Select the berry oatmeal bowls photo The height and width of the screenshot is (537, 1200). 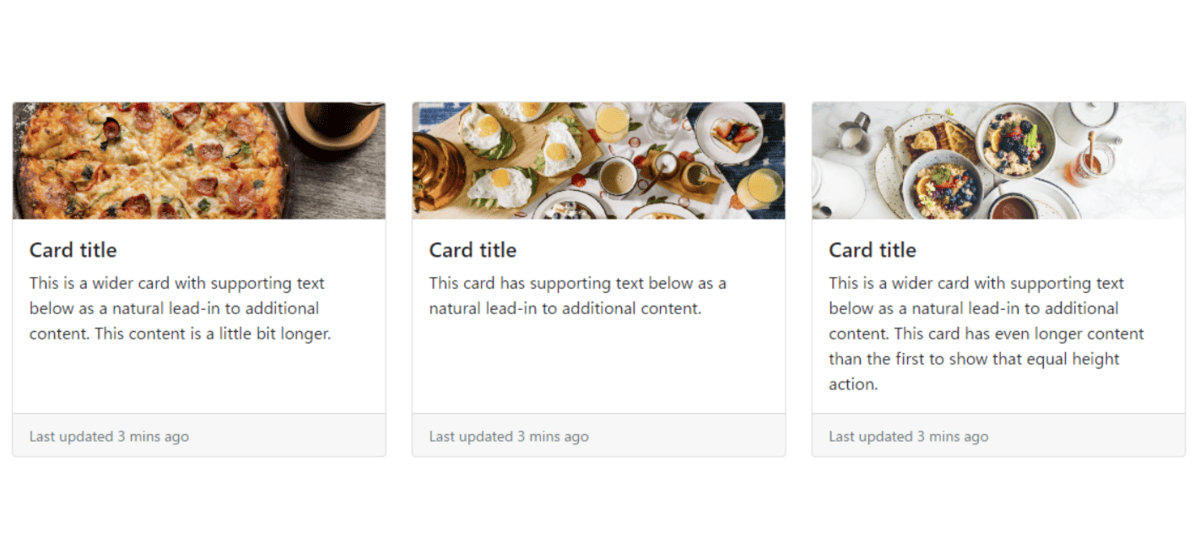click(x=999, y=161)
